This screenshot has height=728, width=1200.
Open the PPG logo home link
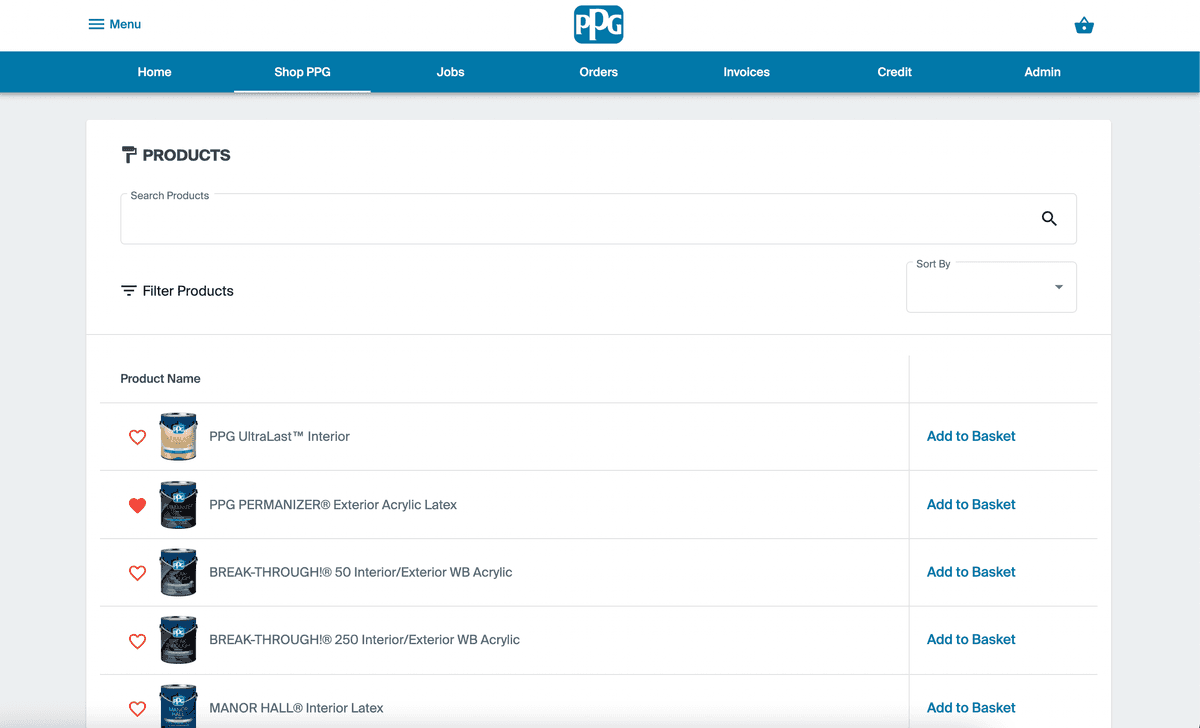(x=598, y=24)
